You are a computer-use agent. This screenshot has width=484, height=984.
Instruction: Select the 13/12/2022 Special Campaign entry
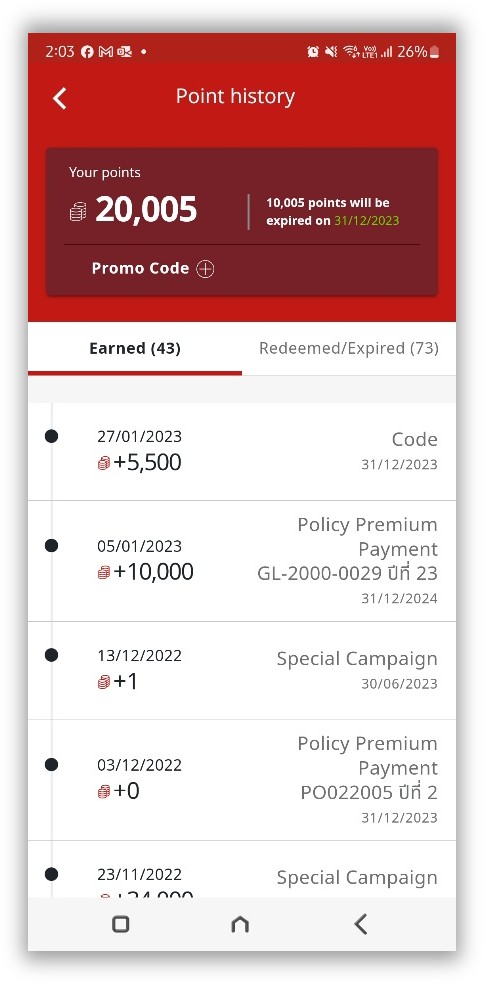click(x=242, y=671)
